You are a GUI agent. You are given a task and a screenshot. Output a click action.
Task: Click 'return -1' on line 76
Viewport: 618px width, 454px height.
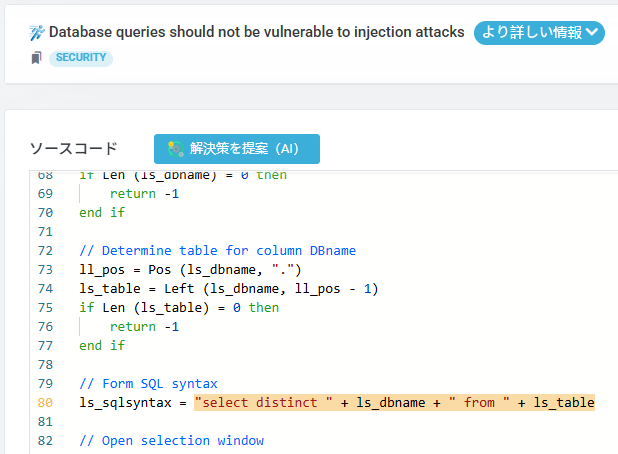pyautogui.click(x=144, y=326)
